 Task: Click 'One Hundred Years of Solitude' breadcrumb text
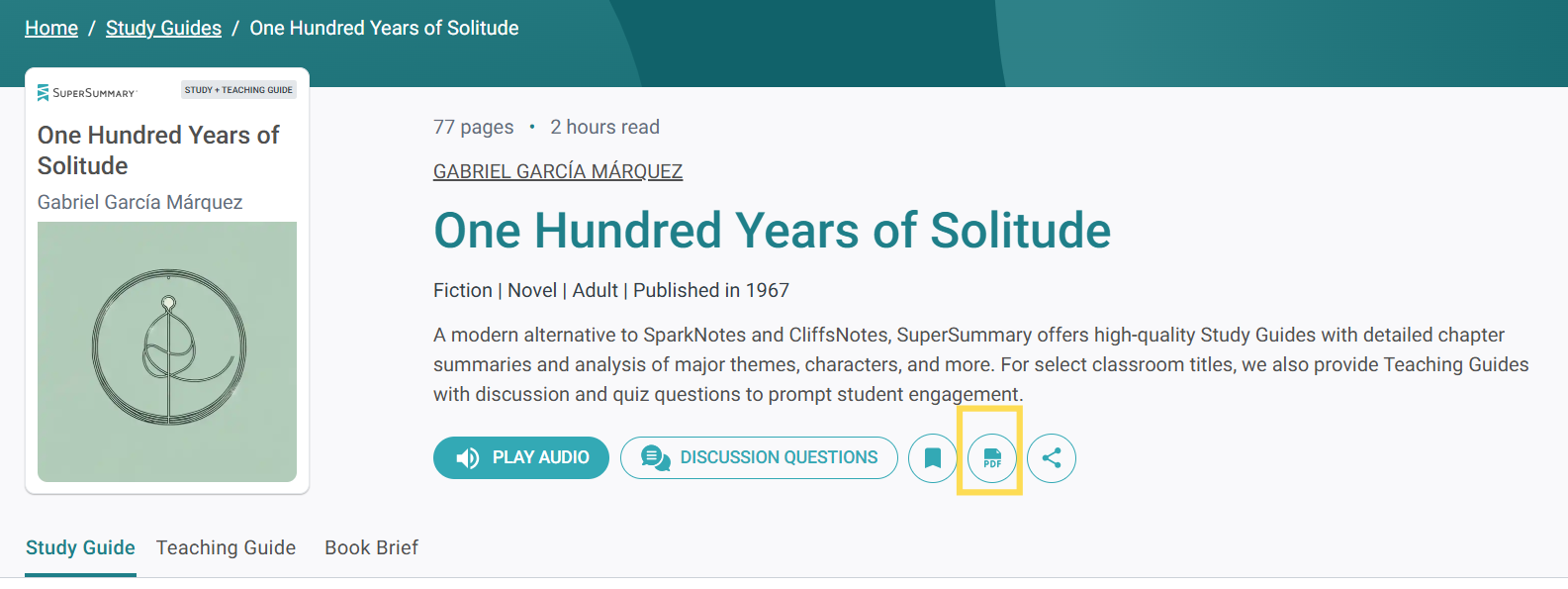384,28
